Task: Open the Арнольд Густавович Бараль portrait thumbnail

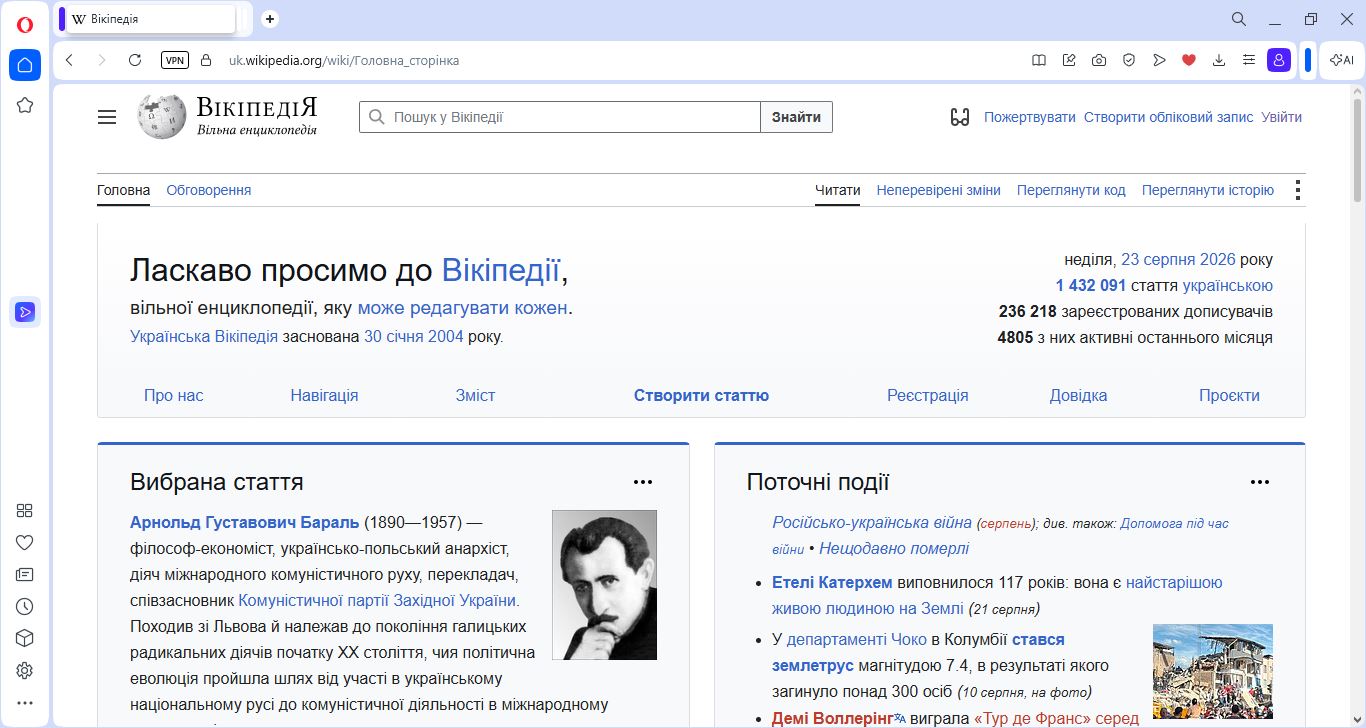Action: tap(604, 585)
